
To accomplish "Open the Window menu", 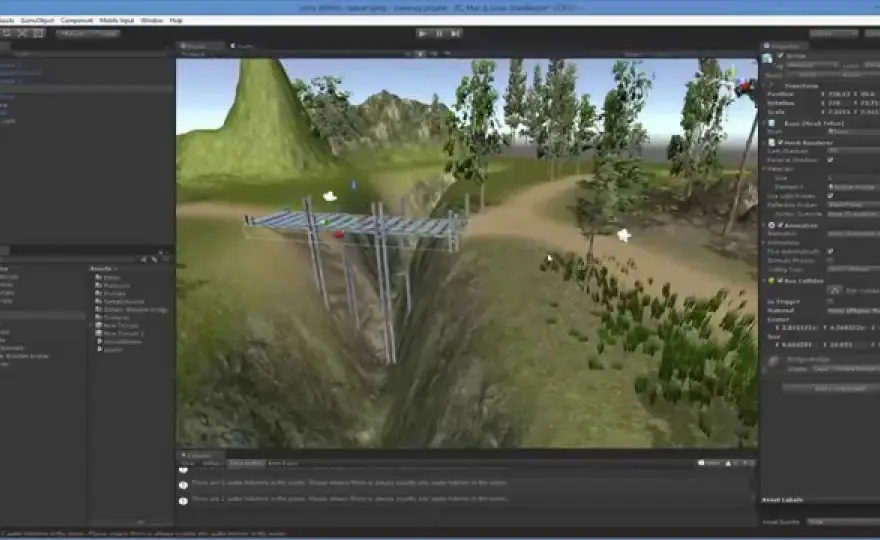I will click(x=152, y=20).
